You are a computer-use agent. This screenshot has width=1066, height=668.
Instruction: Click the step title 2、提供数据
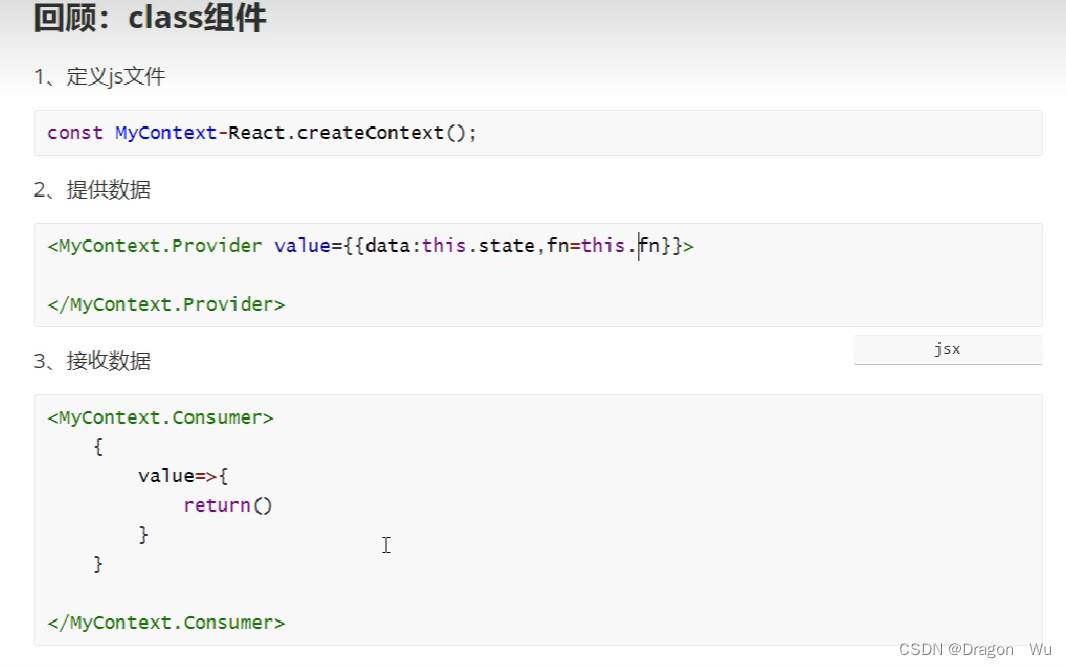[x=92, y=190]
